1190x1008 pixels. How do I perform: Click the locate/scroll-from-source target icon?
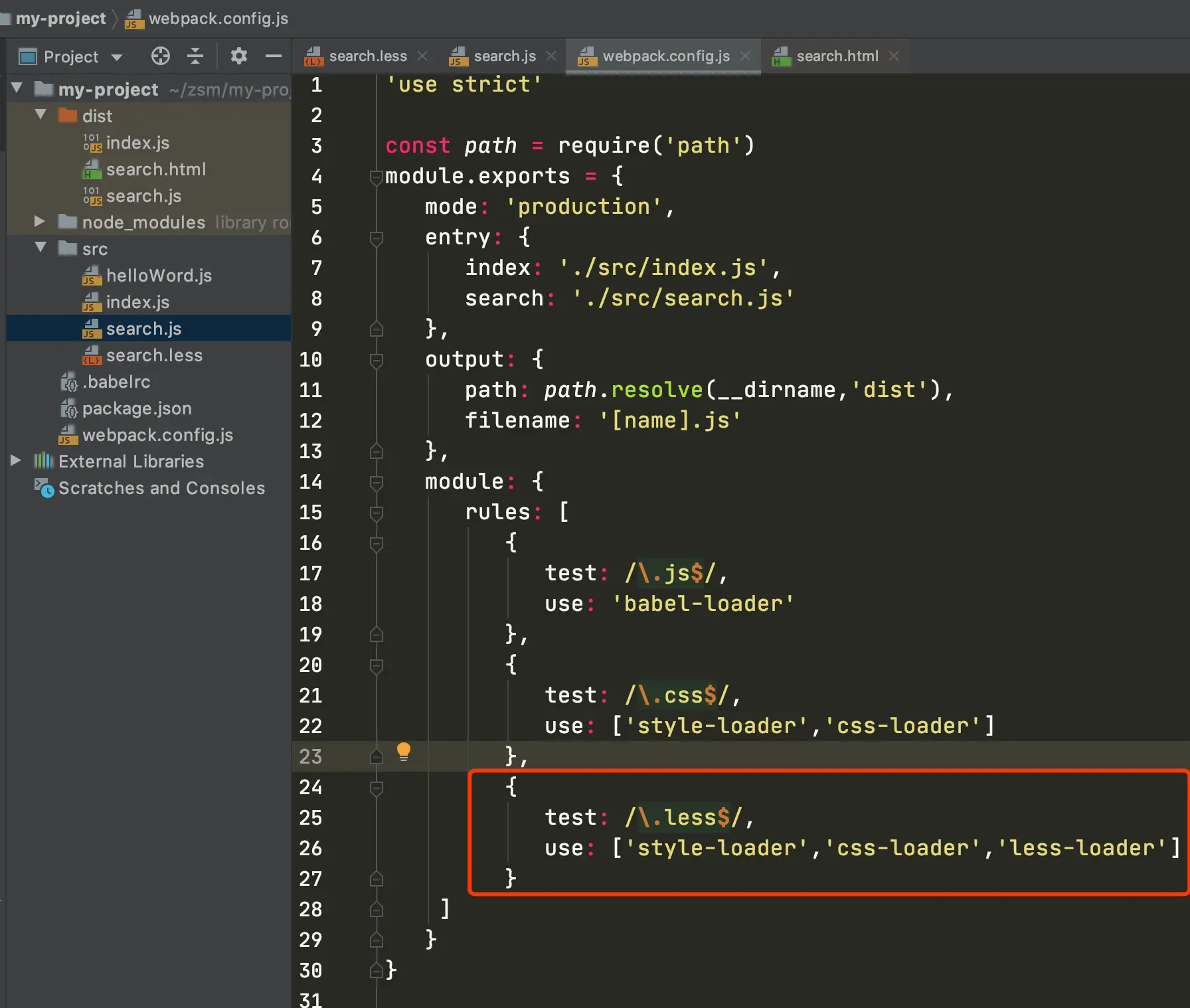click(160, 56)
